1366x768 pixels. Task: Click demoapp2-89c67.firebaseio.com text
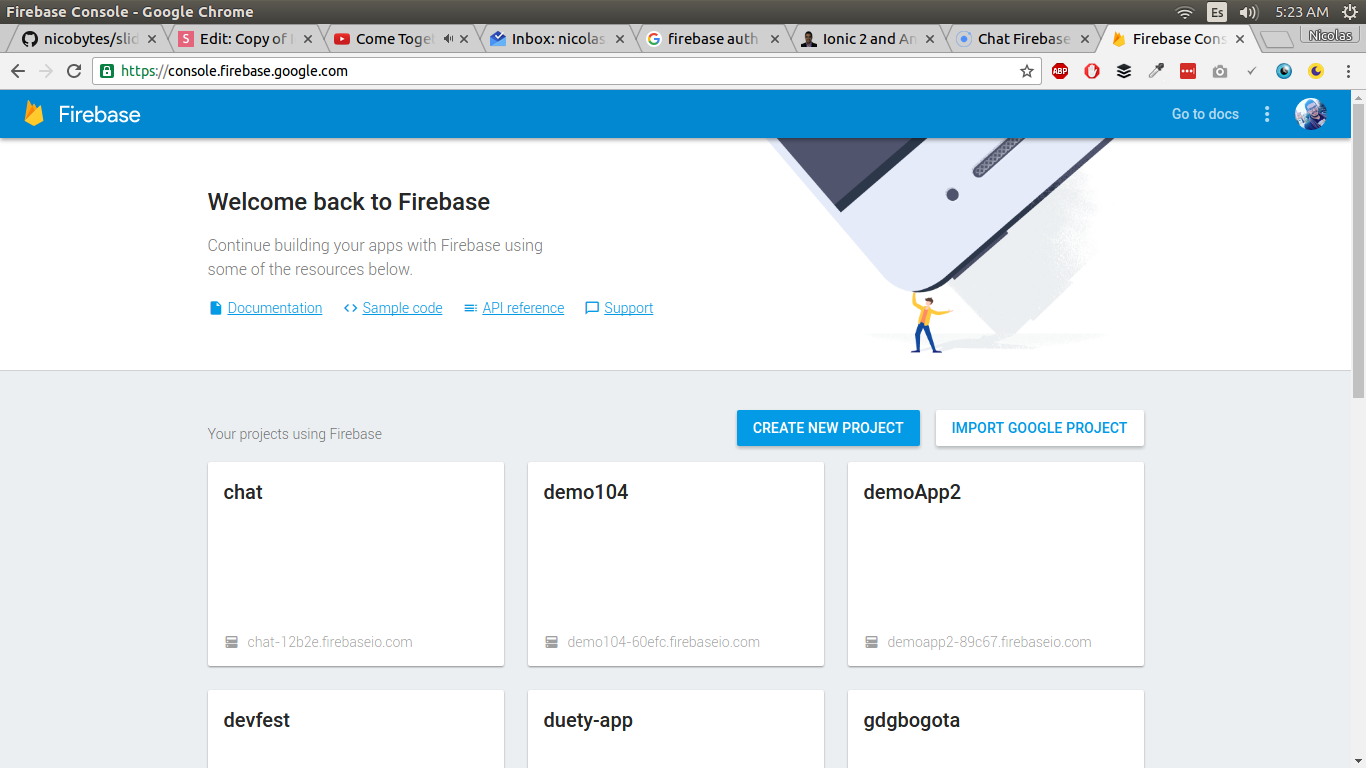coord(989,642)
